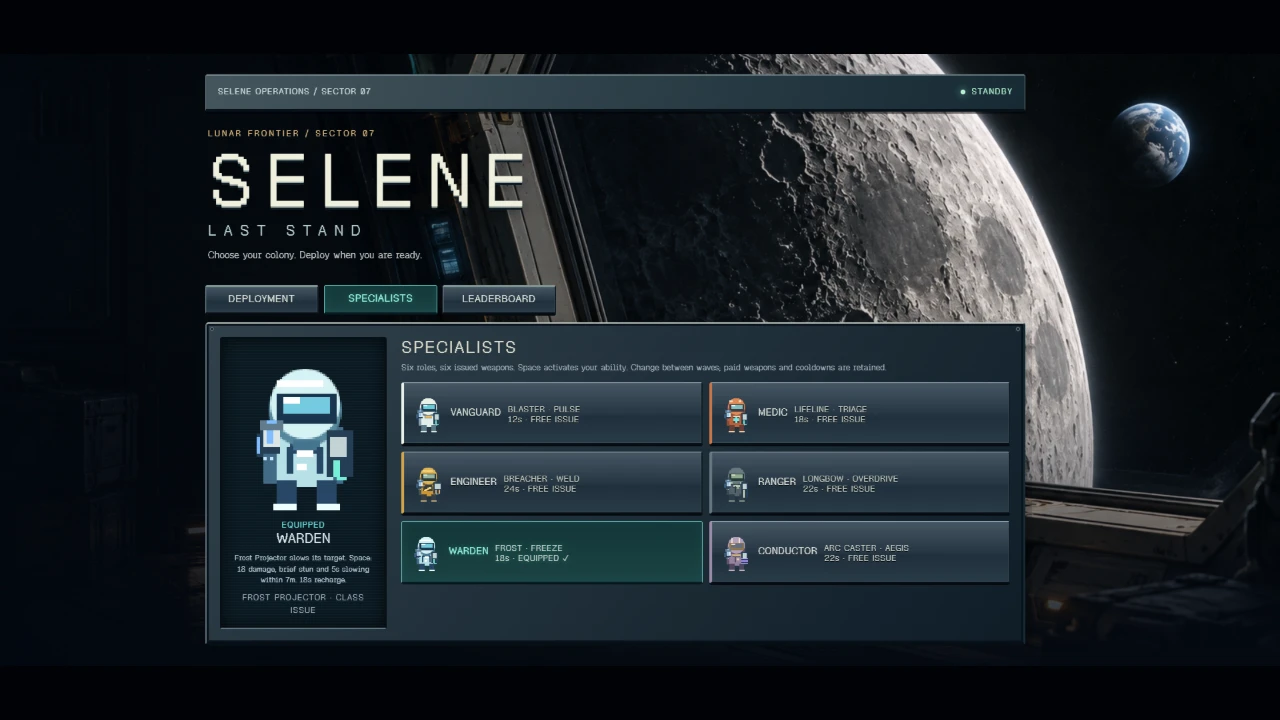Click '18s · EQUIPPED ✓' status text

click(x=532, y=558)
